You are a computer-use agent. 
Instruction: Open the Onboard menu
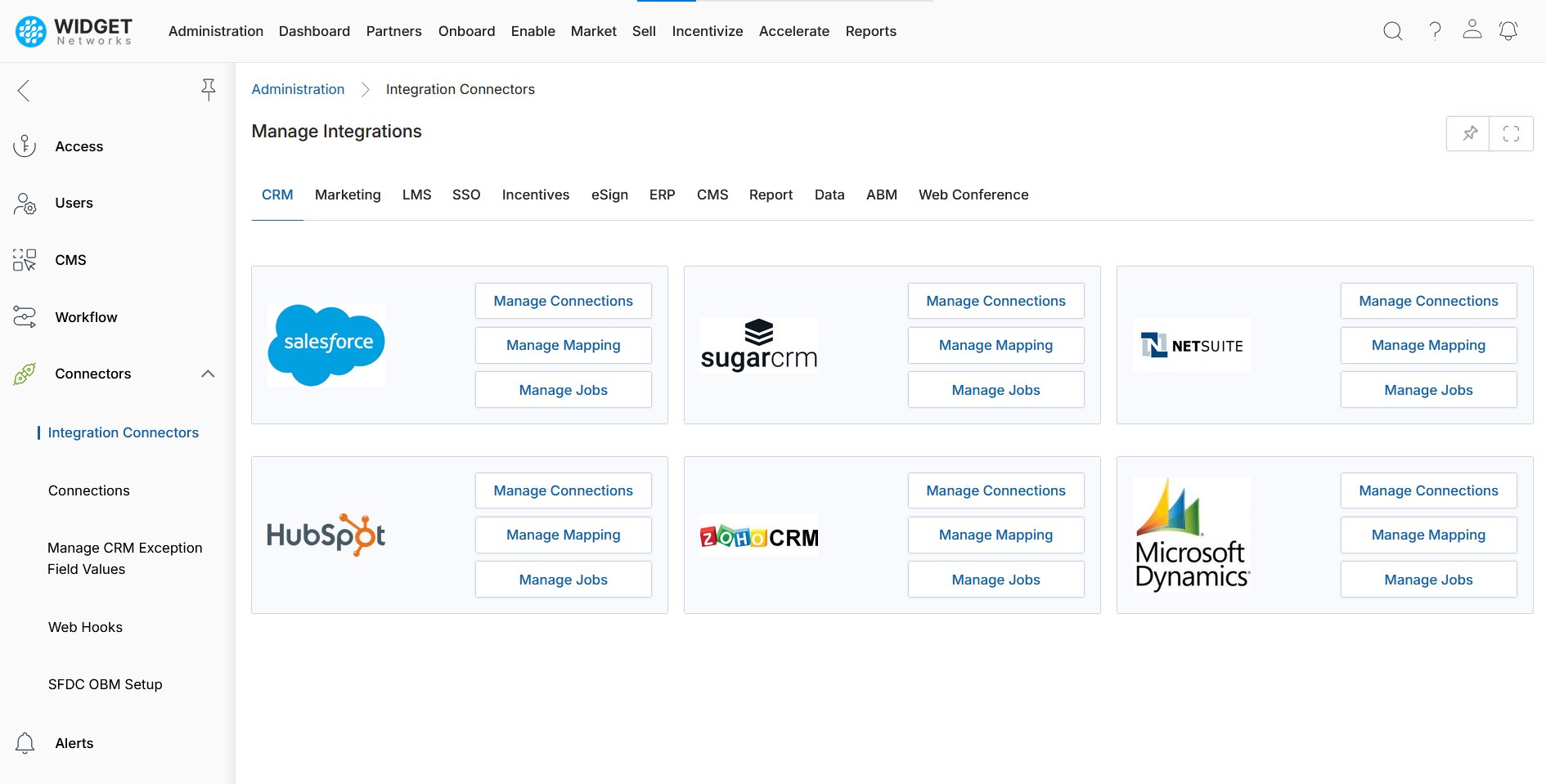(466, 31)
